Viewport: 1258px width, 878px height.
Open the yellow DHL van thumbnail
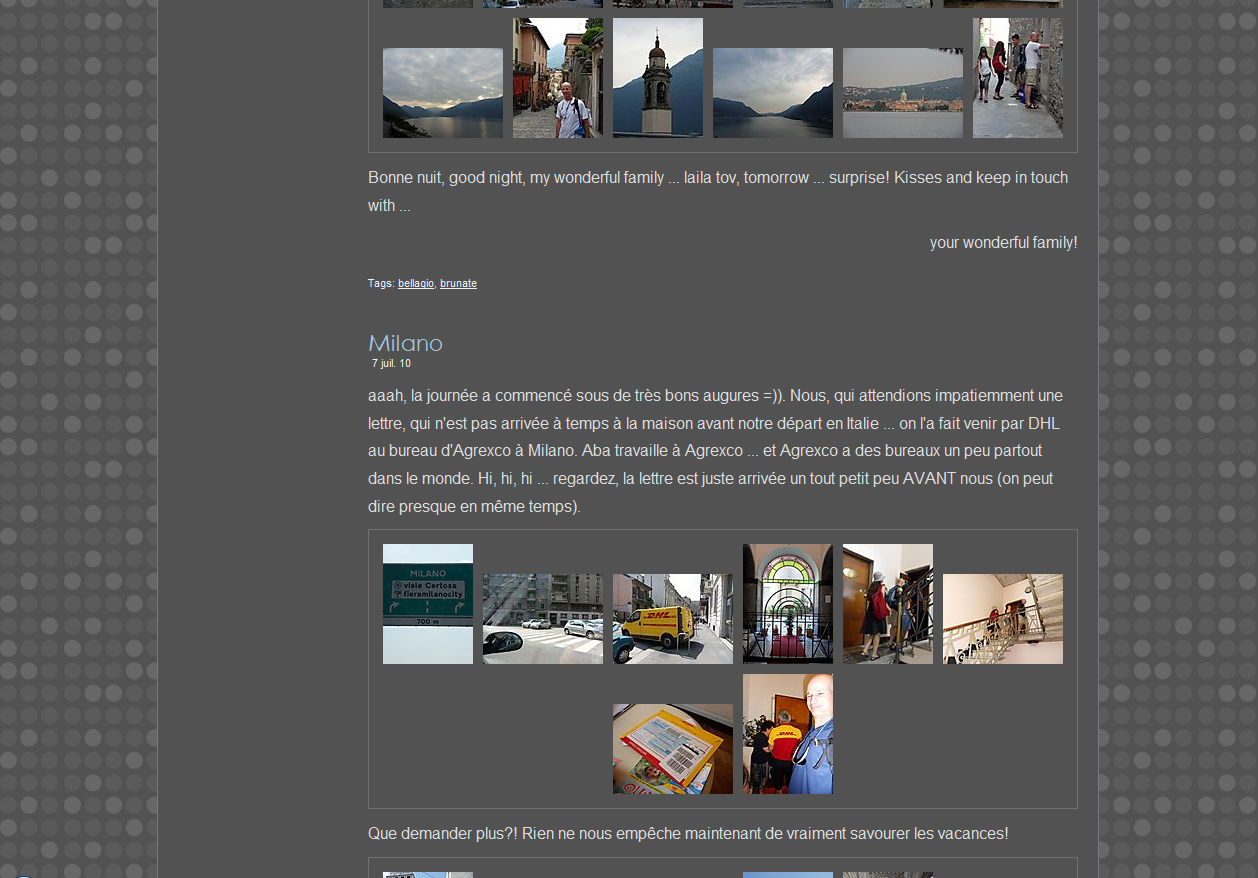pos(672,619)
